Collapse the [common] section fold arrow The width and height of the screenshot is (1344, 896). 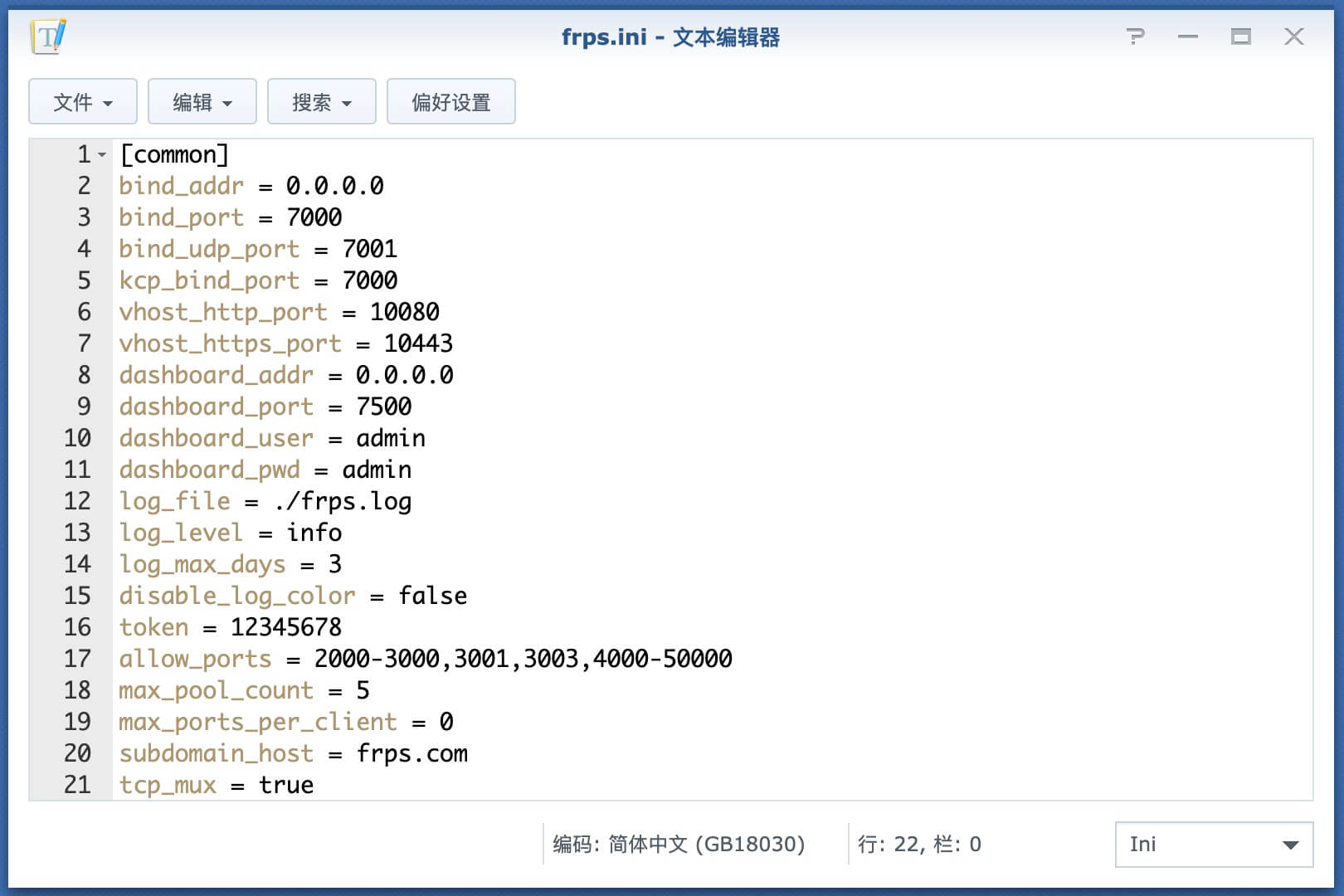(102, 155)
